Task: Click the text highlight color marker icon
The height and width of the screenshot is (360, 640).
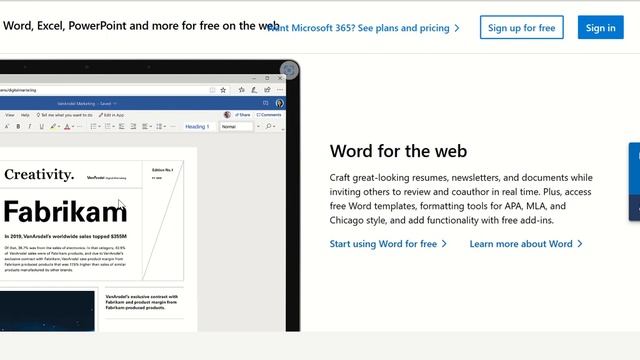Action: pyautogui.click(x=53, y=126)
